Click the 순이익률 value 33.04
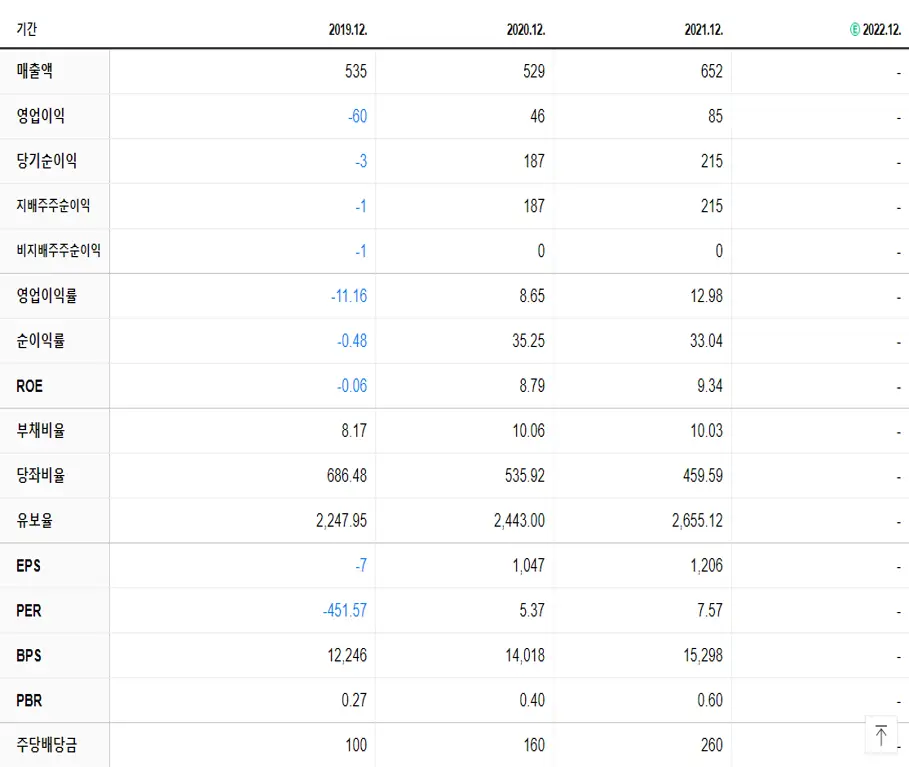 point(707,341)
